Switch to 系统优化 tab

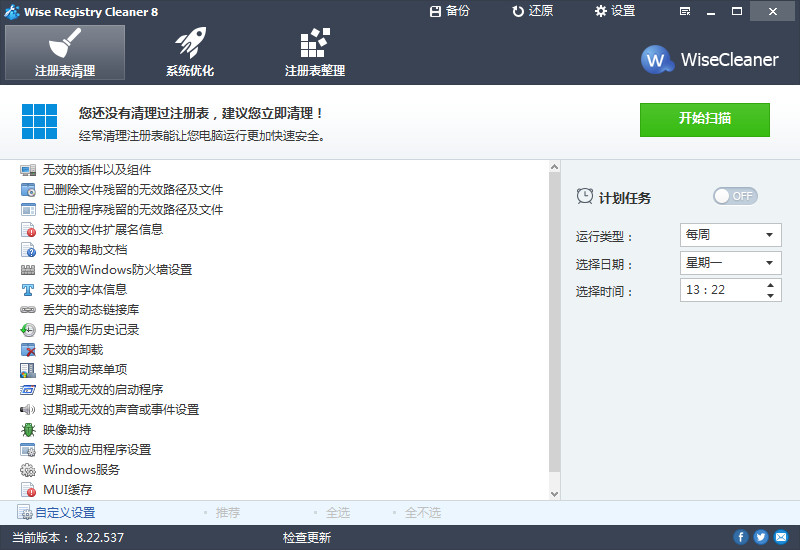190,52
